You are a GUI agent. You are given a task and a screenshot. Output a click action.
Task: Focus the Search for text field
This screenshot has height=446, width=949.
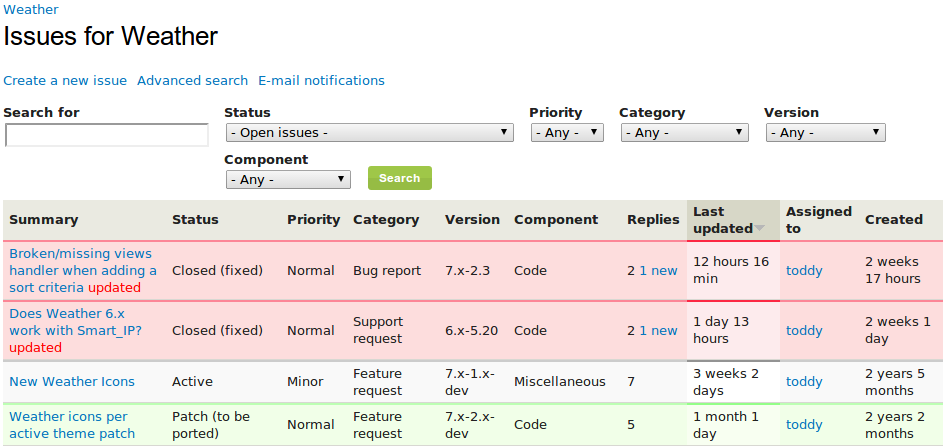click(x=107, y=135)
